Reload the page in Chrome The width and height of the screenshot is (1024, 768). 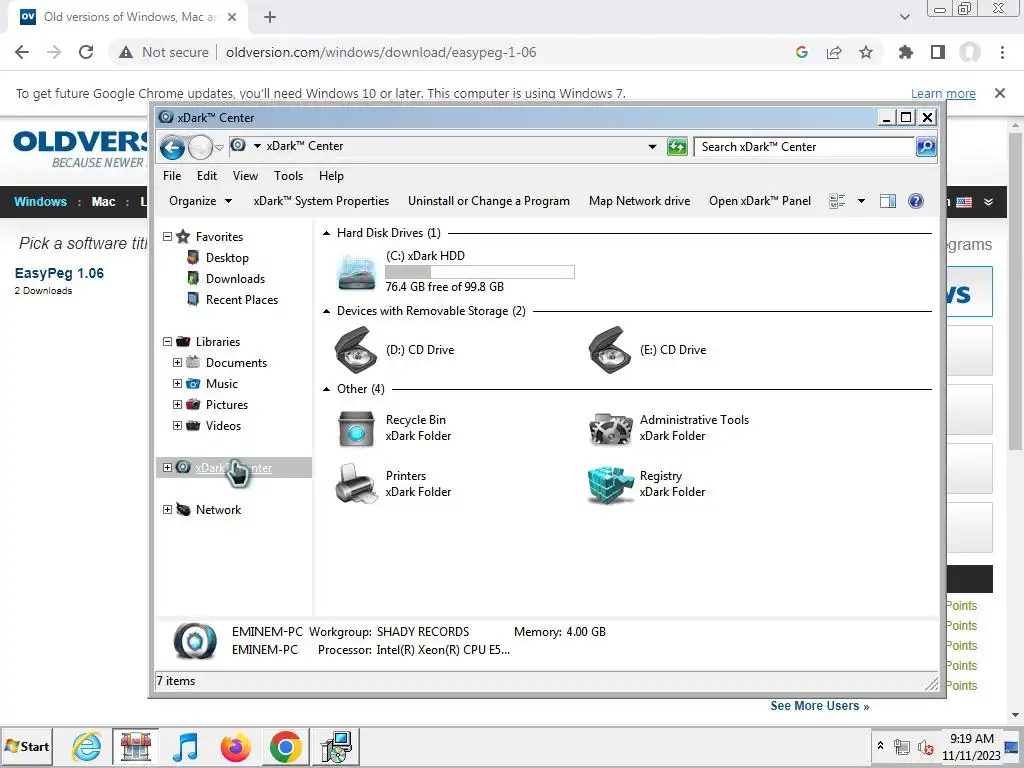86,52
